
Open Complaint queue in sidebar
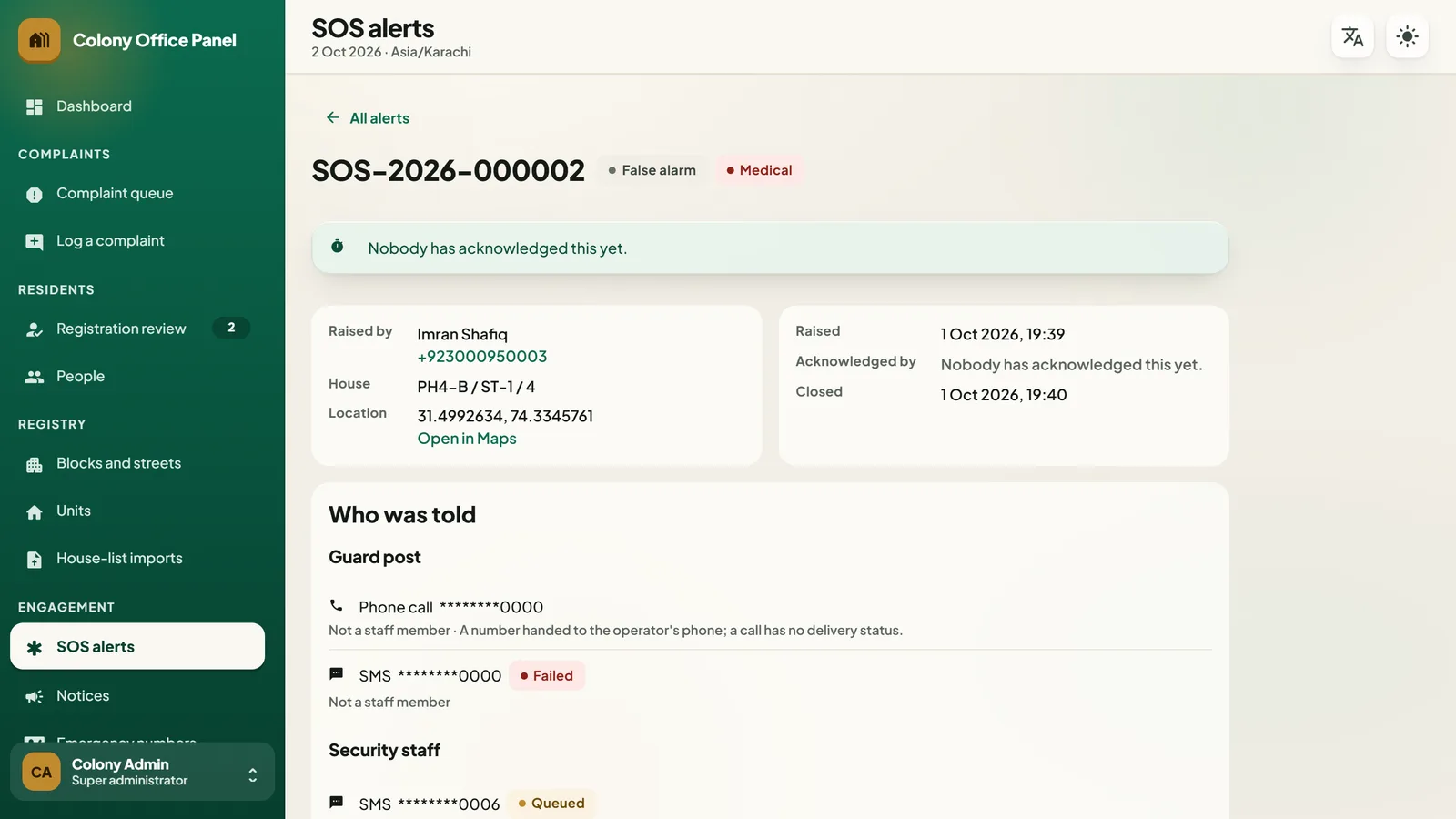click(137, 194)
